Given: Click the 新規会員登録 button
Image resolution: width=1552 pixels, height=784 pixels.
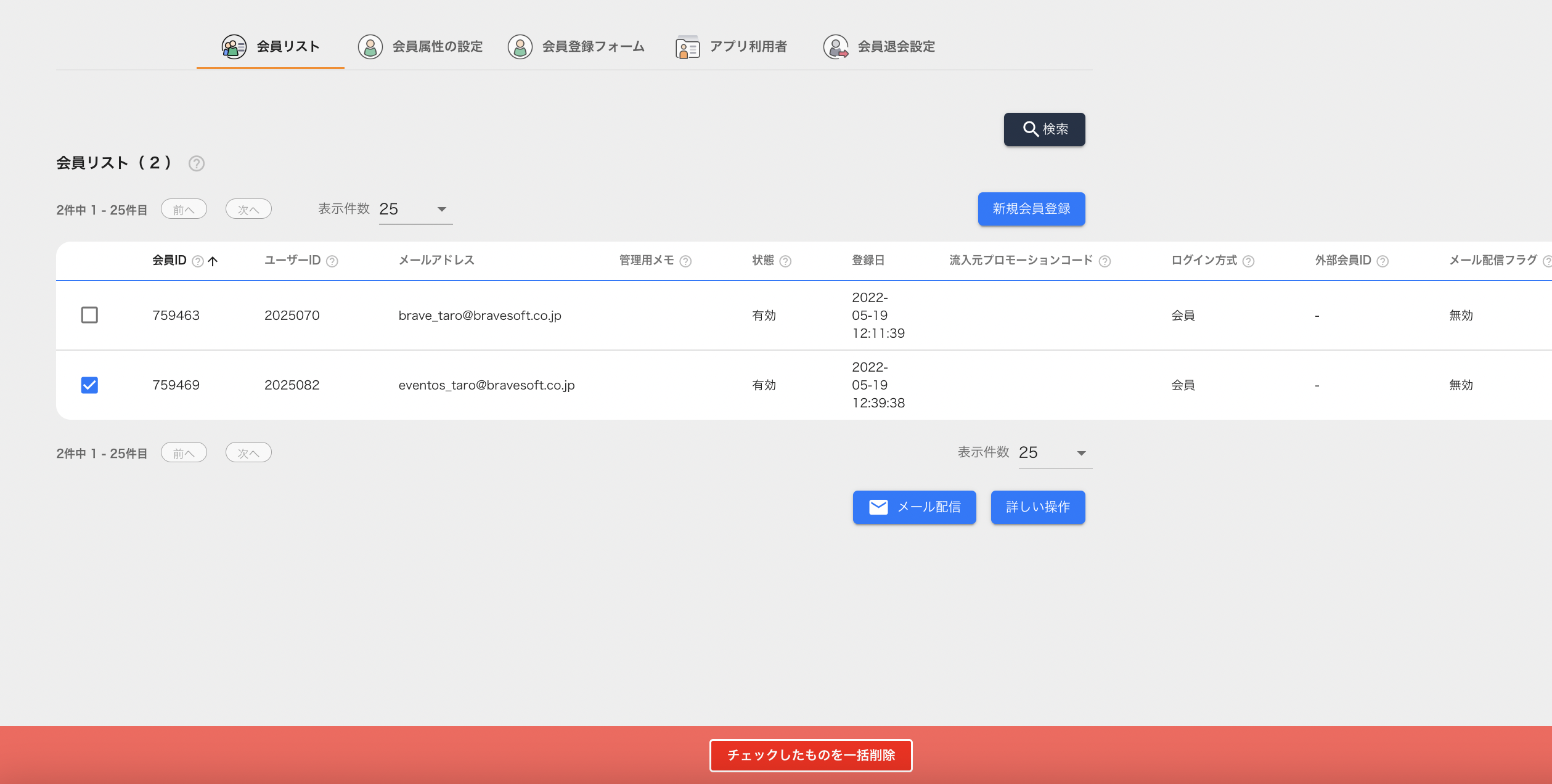Looking at the screenshot, I should click(x=1032, y=209).
